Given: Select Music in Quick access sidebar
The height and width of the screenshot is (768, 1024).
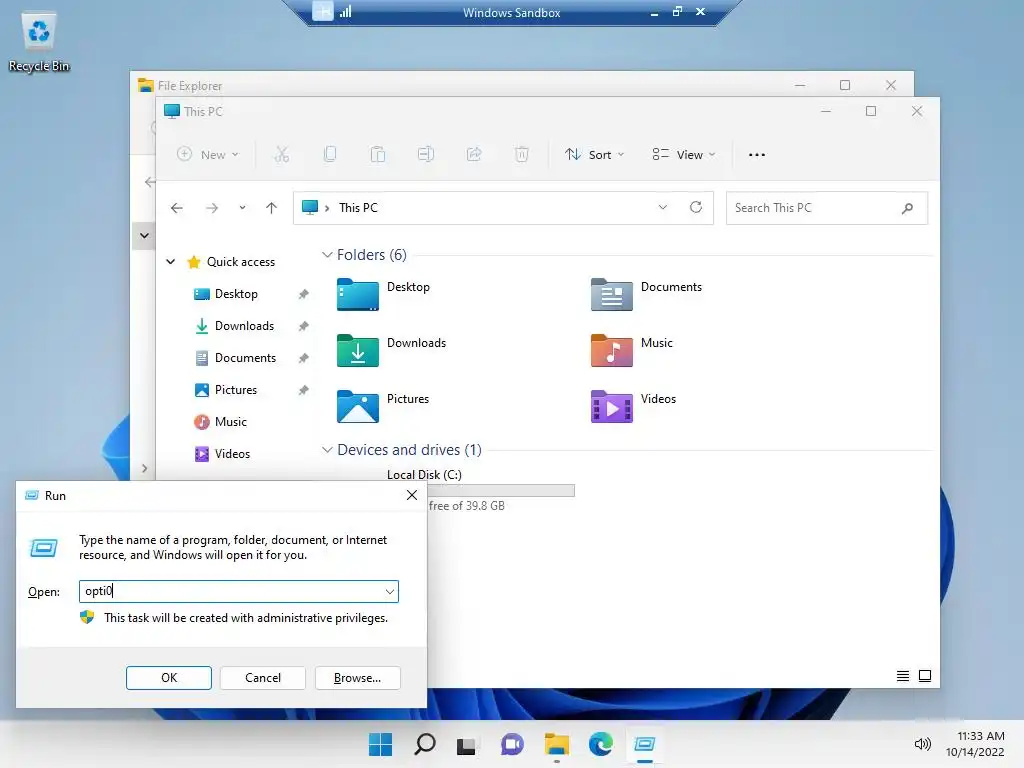Looking at the screenshot, I should [x=231, y=422].
